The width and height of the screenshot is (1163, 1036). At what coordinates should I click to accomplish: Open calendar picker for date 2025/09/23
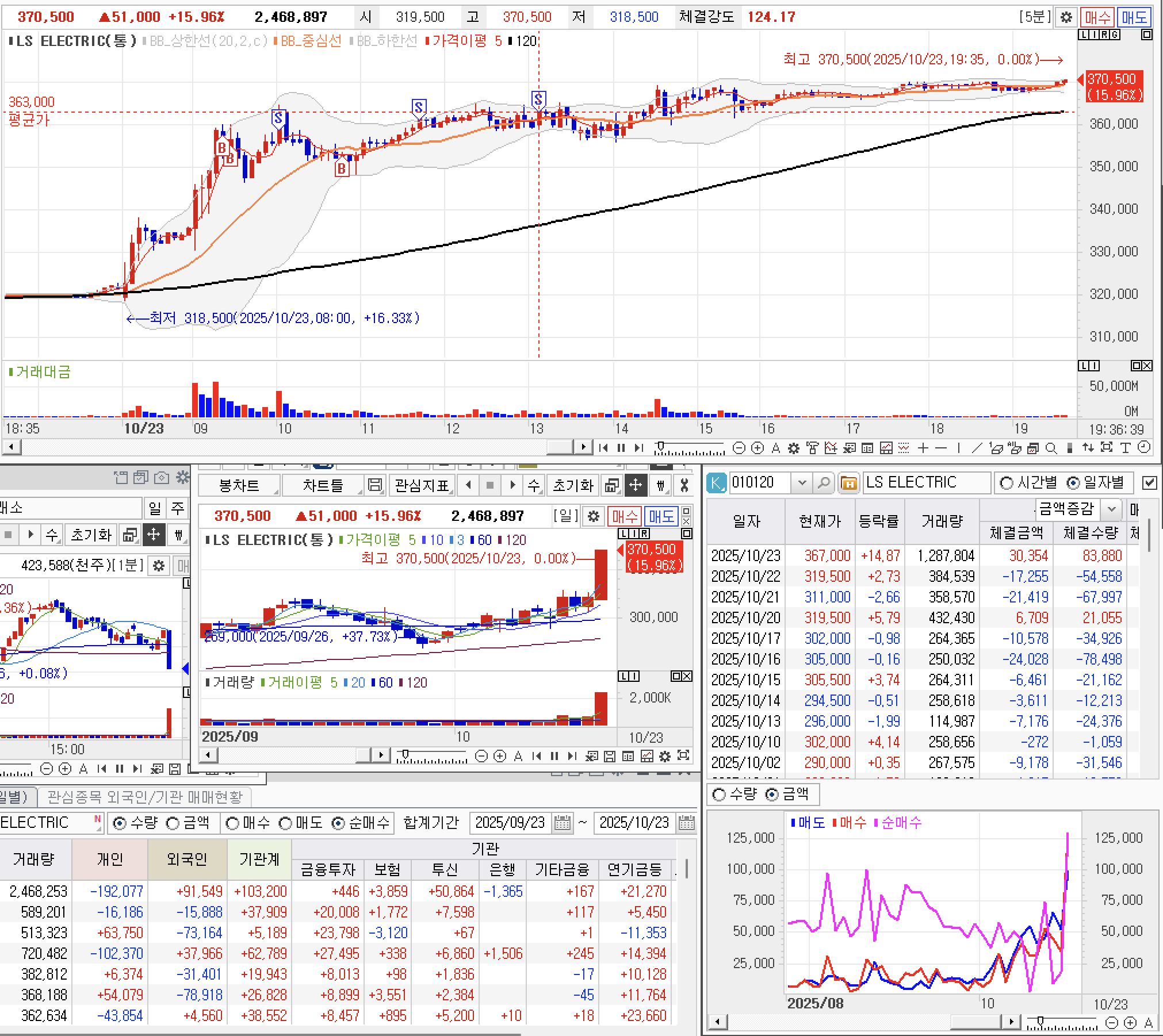563,823
